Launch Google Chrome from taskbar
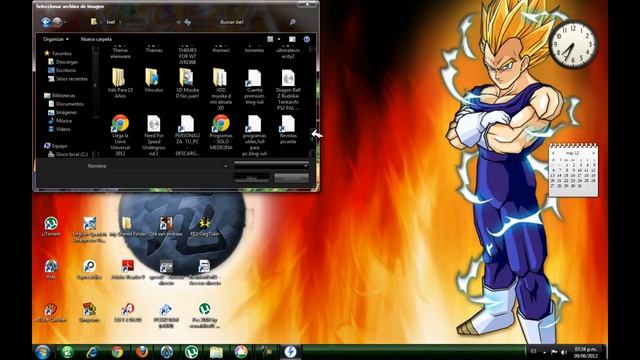The image size is (640, 360). click(117, 352)
